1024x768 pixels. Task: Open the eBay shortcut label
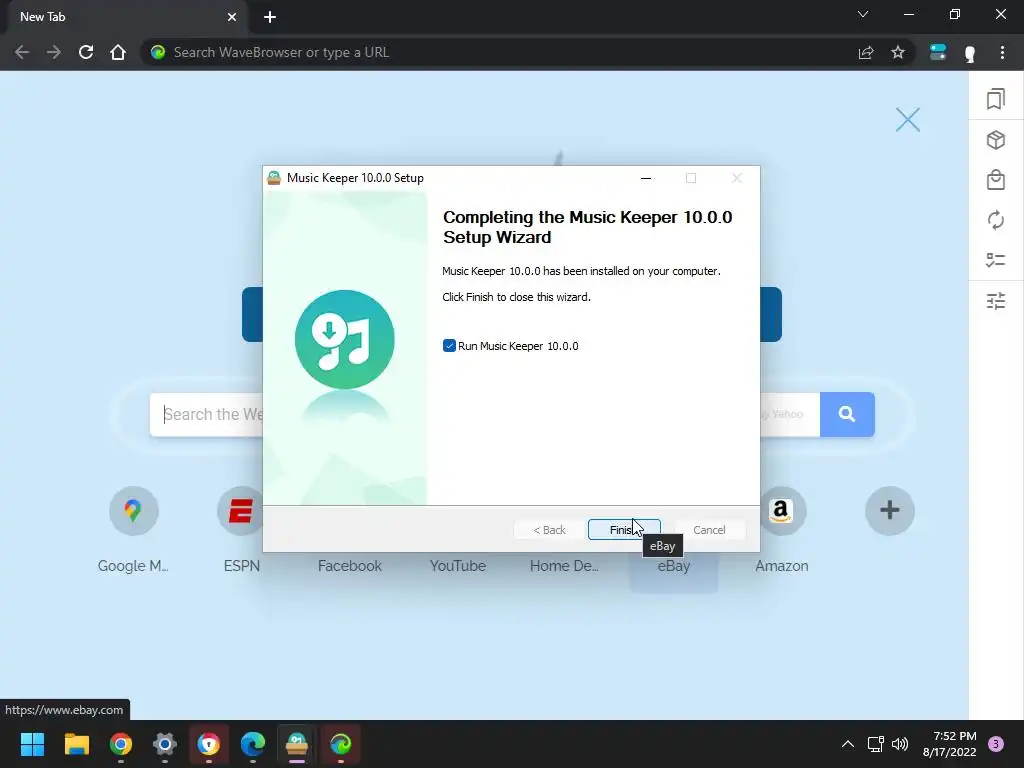click(673, 566)
